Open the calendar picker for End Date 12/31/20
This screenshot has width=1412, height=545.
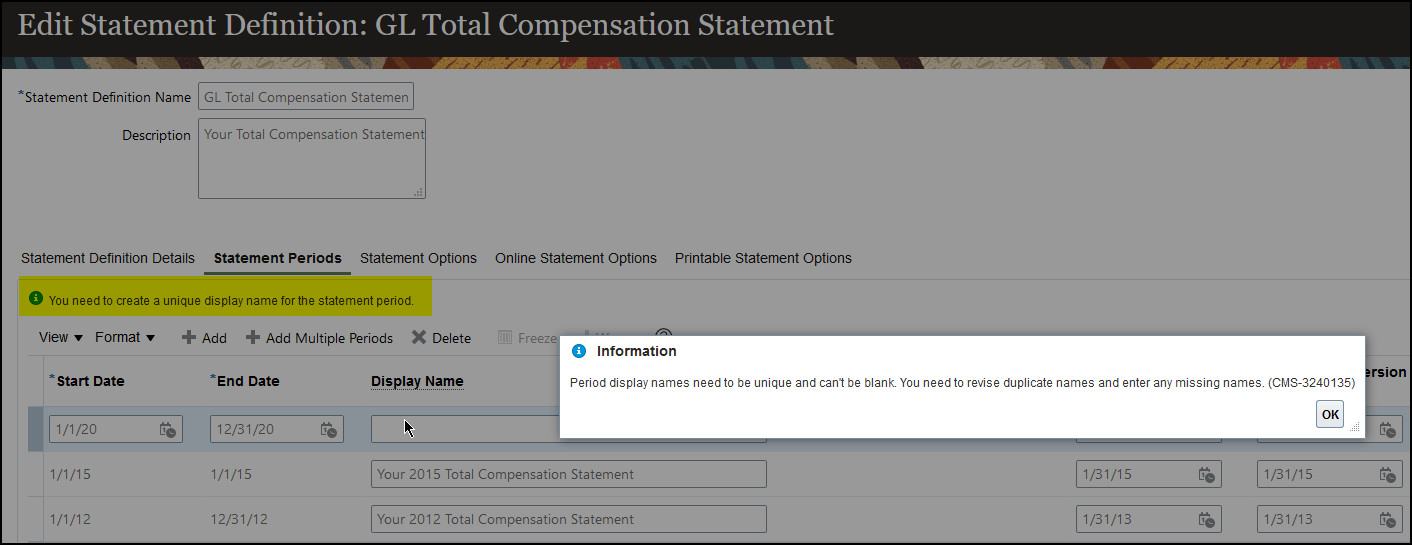click(x=329, y=430)
